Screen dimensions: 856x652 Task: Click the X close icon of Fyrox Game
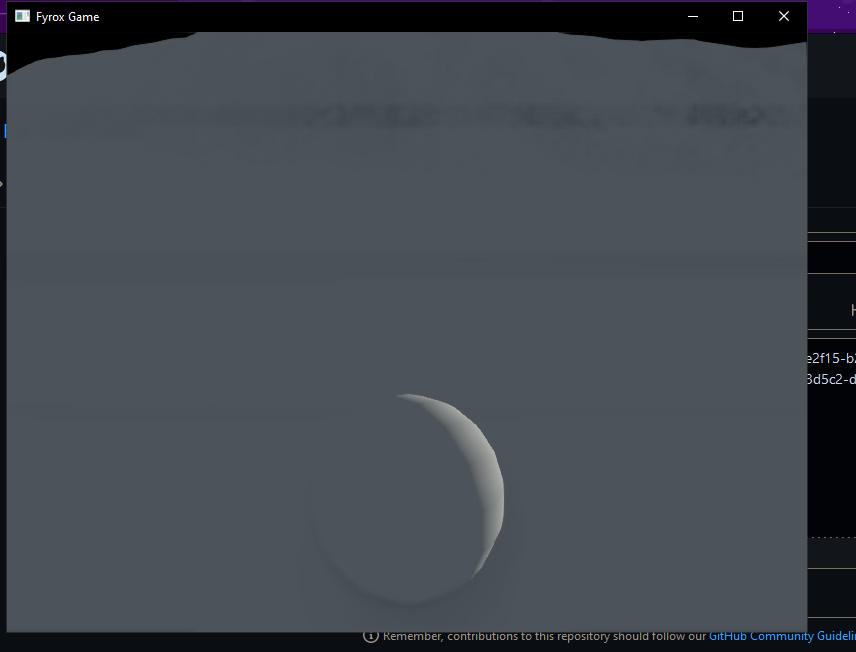point(784,16)
